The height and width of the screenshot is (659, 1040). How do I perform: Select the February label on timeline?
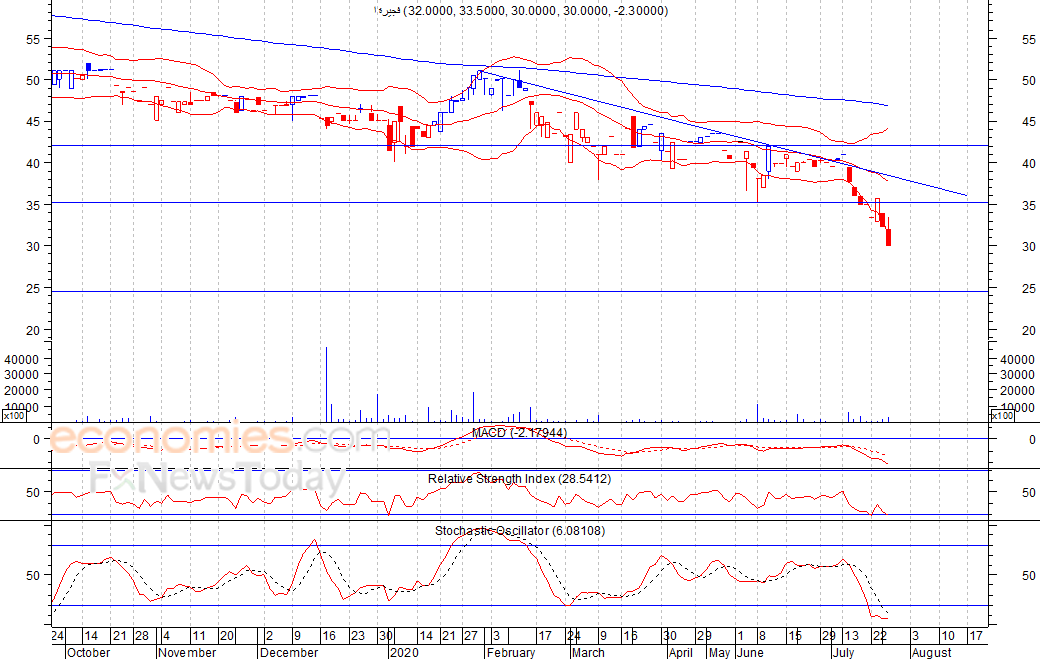tap(511, 652)
